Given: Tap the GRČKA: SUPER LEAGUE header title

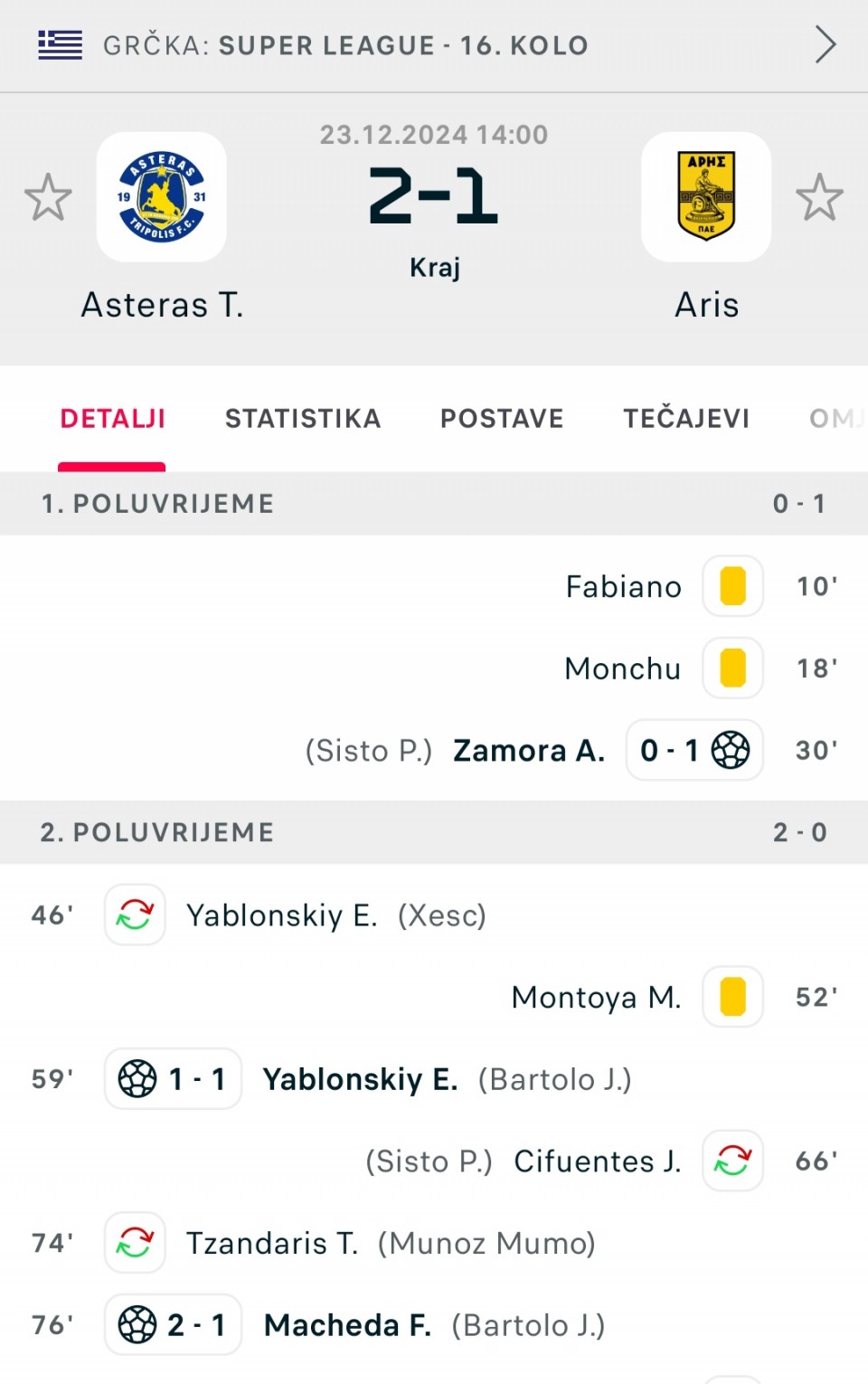Looking at the screenshot, I should coord(345,45).
